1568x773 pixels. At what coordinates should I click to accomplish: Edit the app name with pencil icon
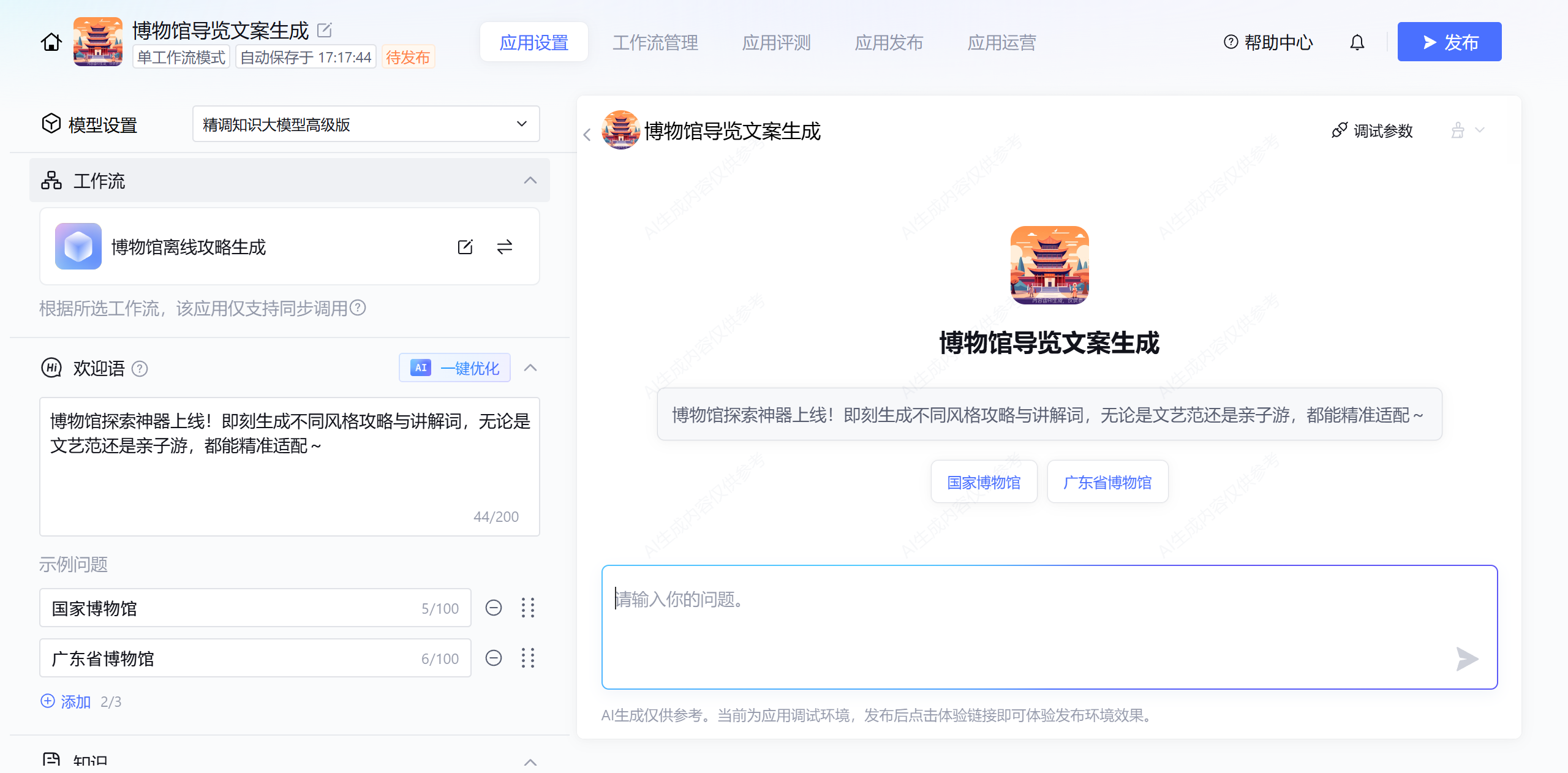click(325, 29)
